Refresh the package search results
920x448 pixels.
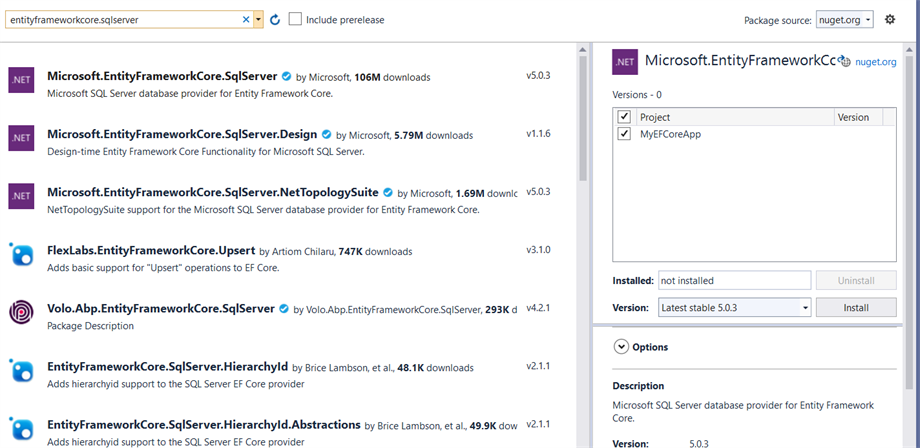(x=275, y=20)
